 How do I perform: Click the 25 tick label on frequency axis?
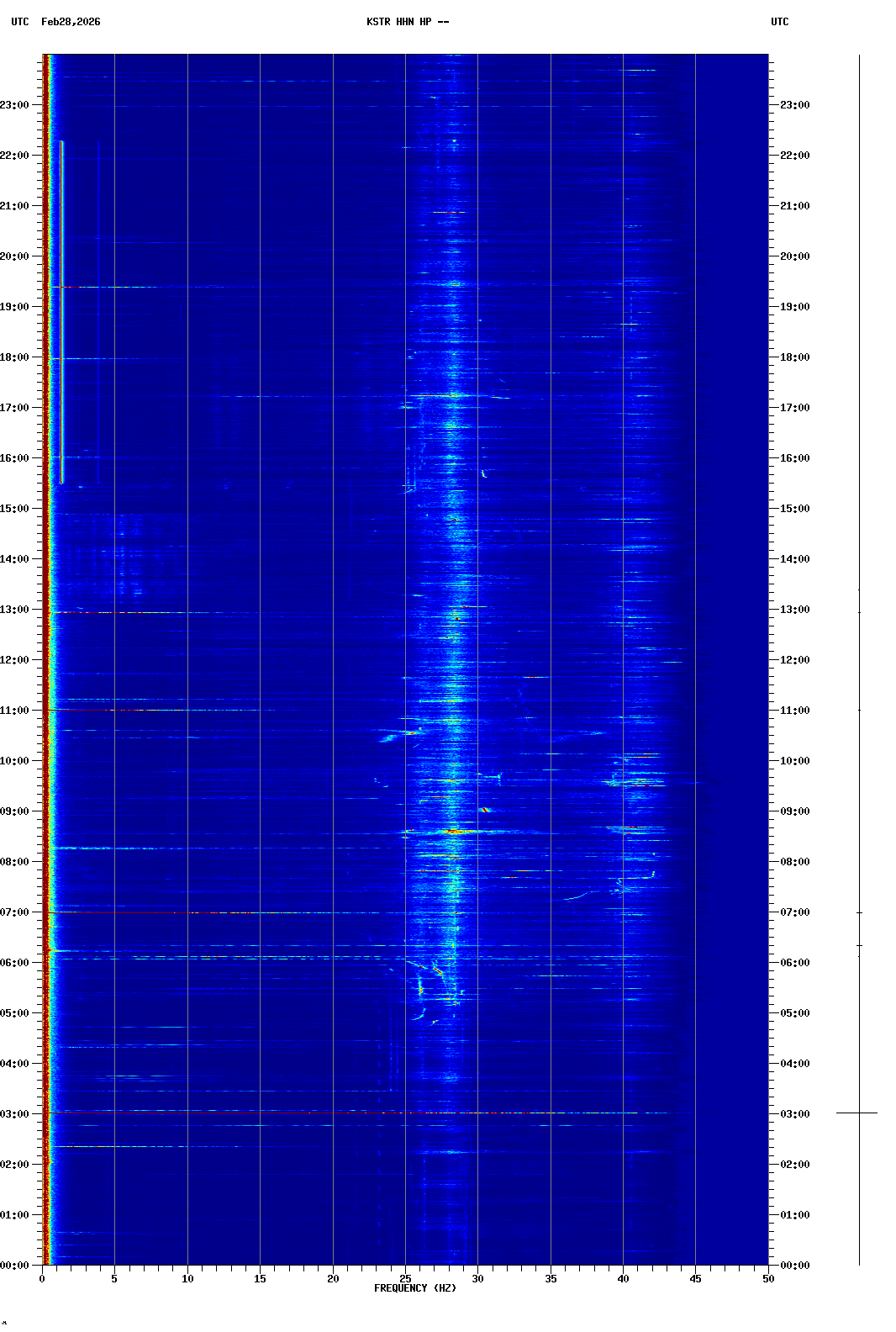(x=405, y=1279)
